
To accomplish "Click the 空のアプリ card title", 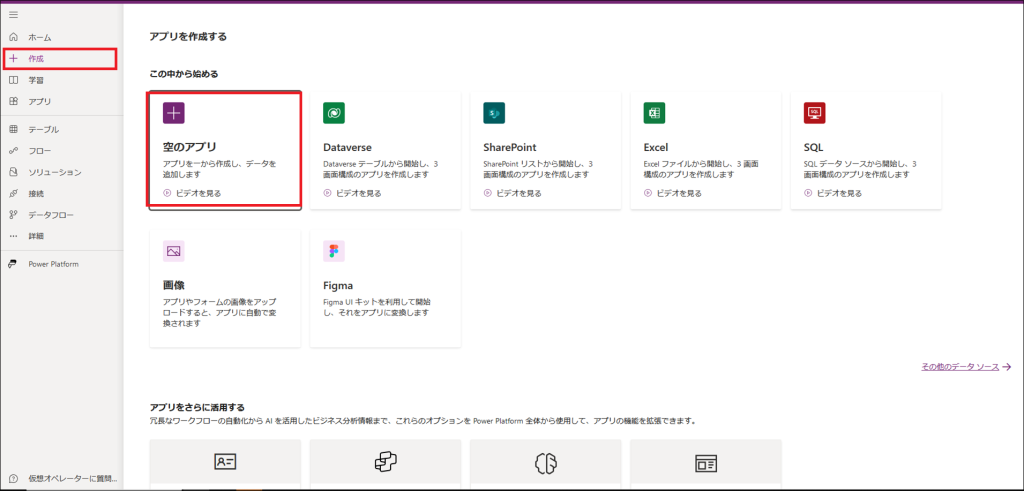I will (189, 147).
